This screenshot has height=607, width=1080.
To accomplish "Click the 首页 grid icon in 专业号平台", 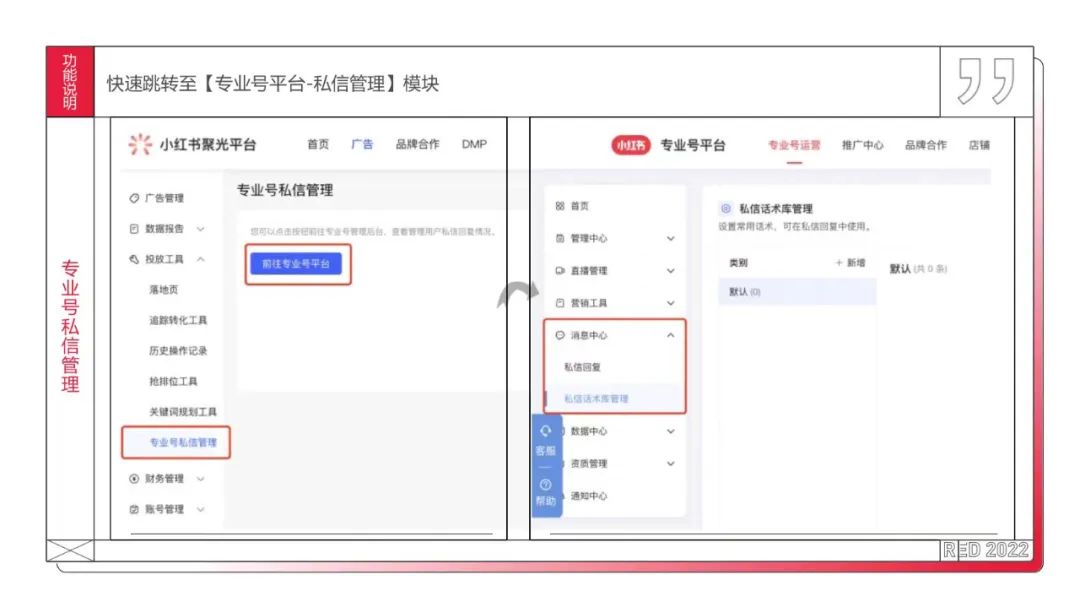I will point(560,206).
